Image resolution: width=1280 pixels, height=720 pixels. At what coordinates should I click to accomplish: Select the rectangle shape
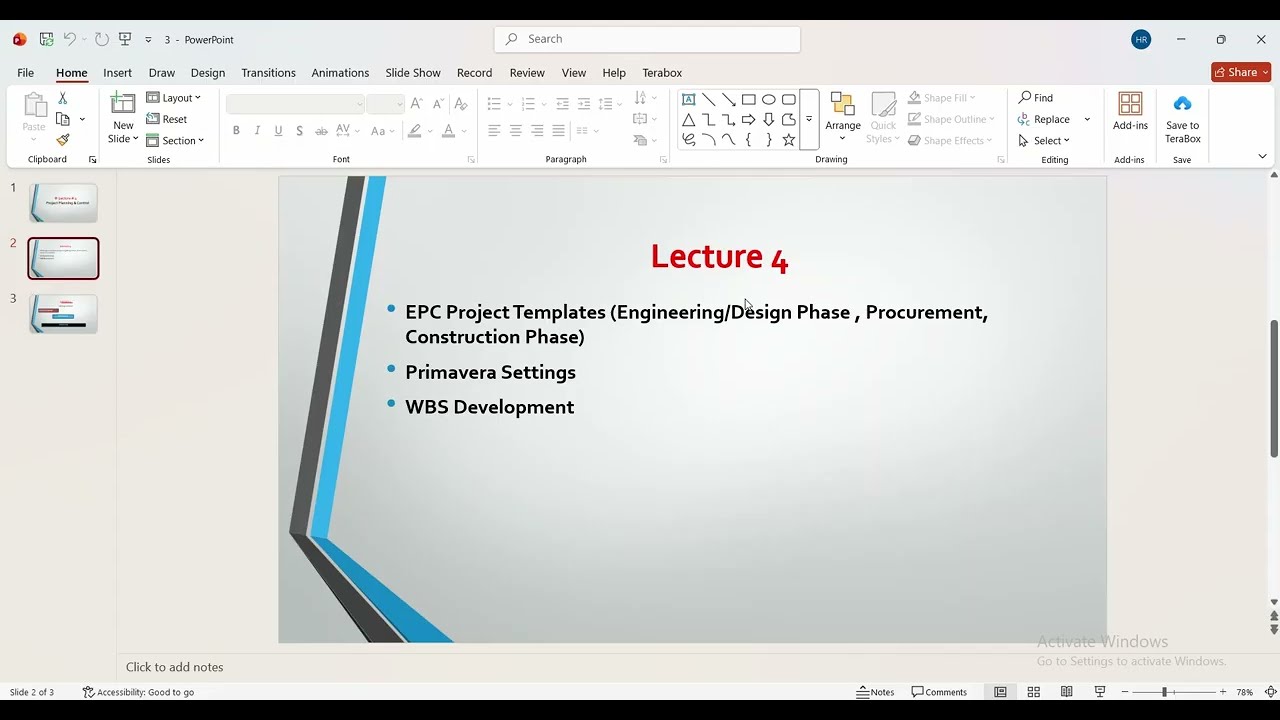(x=748, y=99)
